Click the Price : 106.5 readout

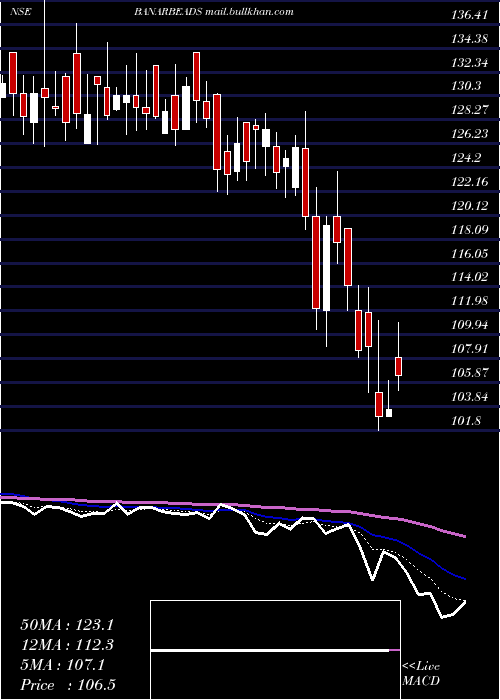[x=68, y=685]
